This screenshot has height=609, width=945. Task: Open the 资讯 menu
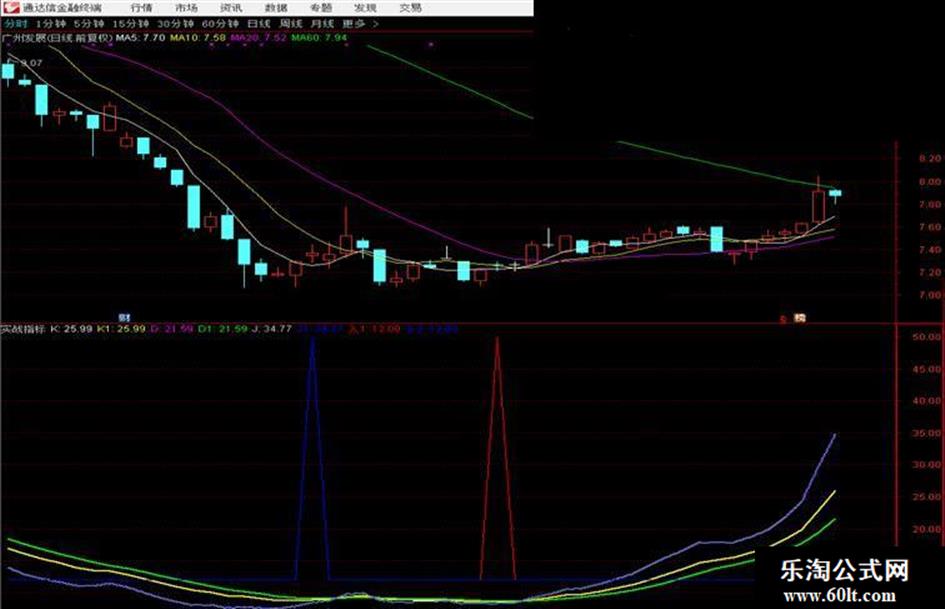point(231,8)
